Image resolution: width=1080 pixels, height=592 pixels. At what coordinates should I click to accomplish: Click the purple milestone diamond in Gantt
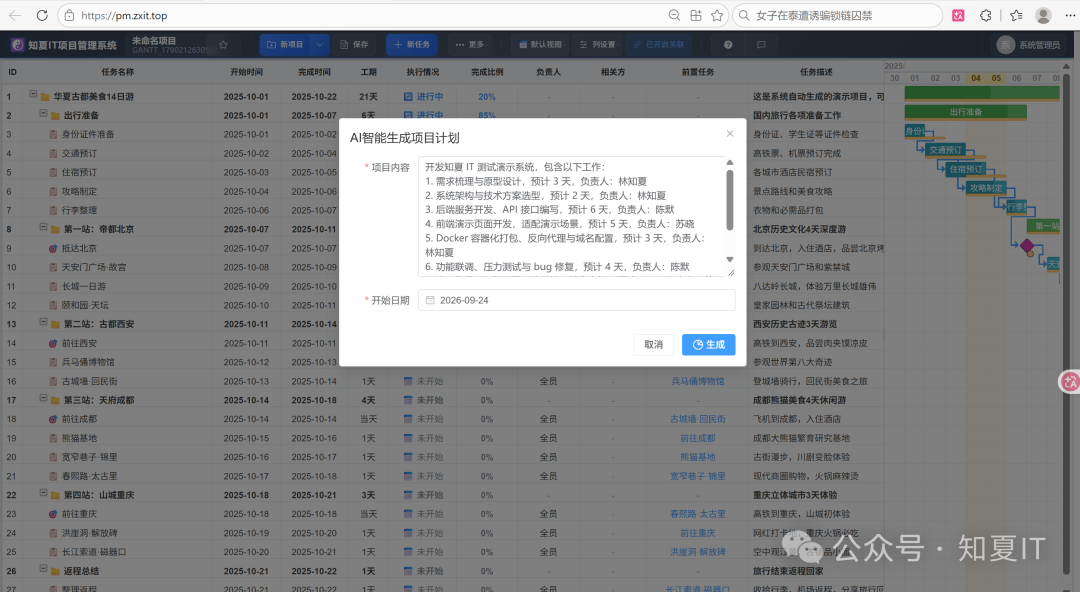[x=1027, y=245]
